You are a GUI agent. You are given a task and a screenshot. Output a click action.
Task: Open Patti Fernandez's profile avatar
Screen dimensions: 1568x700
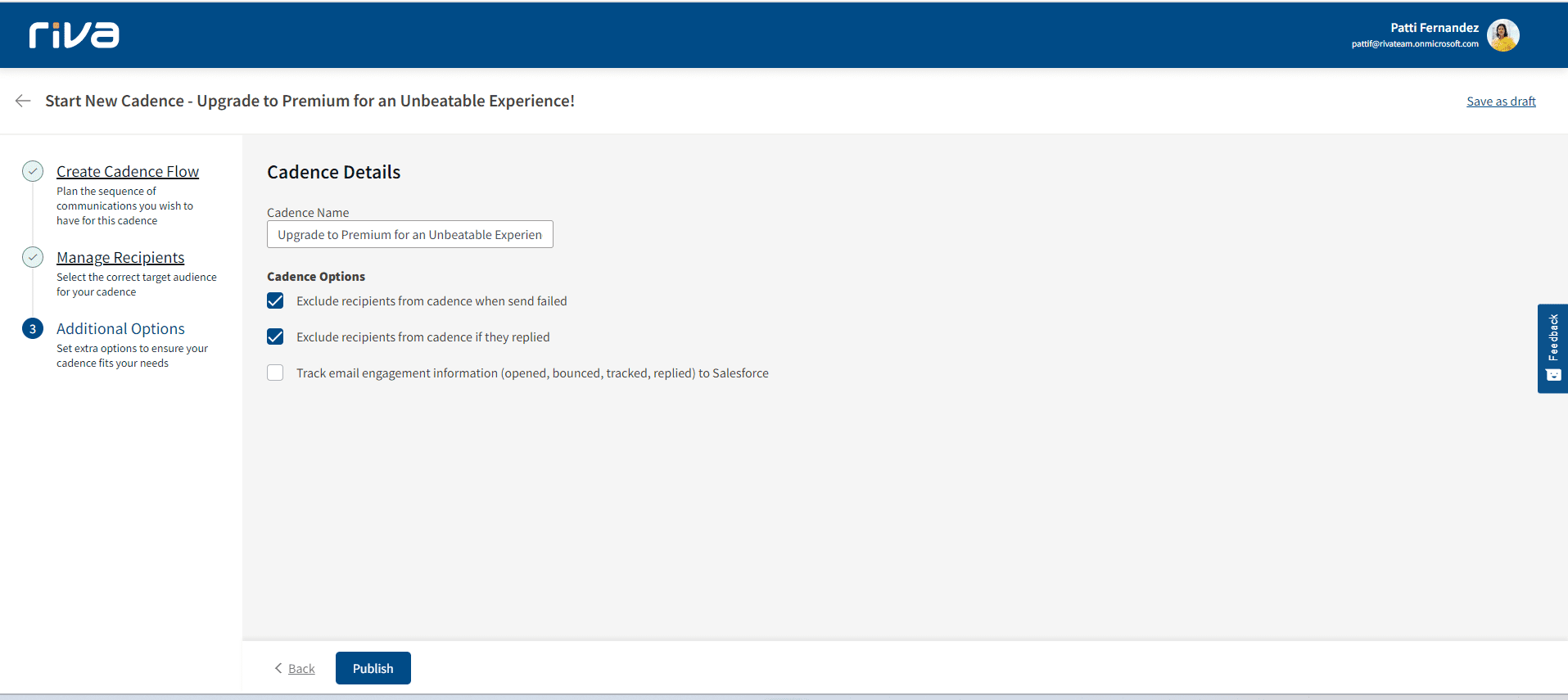(1502, 35)
